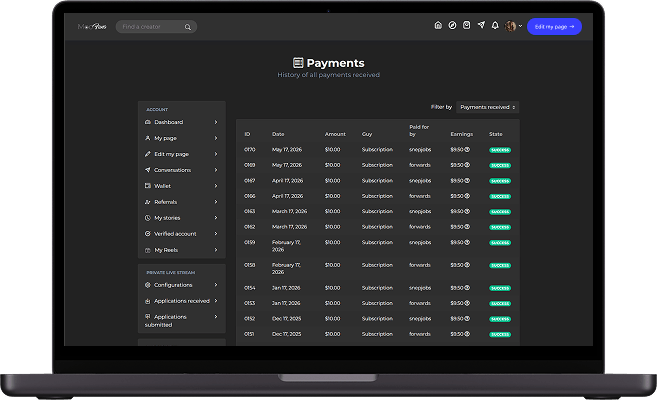This screenshot has height=401, width=657.
Task: Click the date March 17, 2026 in forwards row
Action: pyautogui.click(x=289, y=227)
